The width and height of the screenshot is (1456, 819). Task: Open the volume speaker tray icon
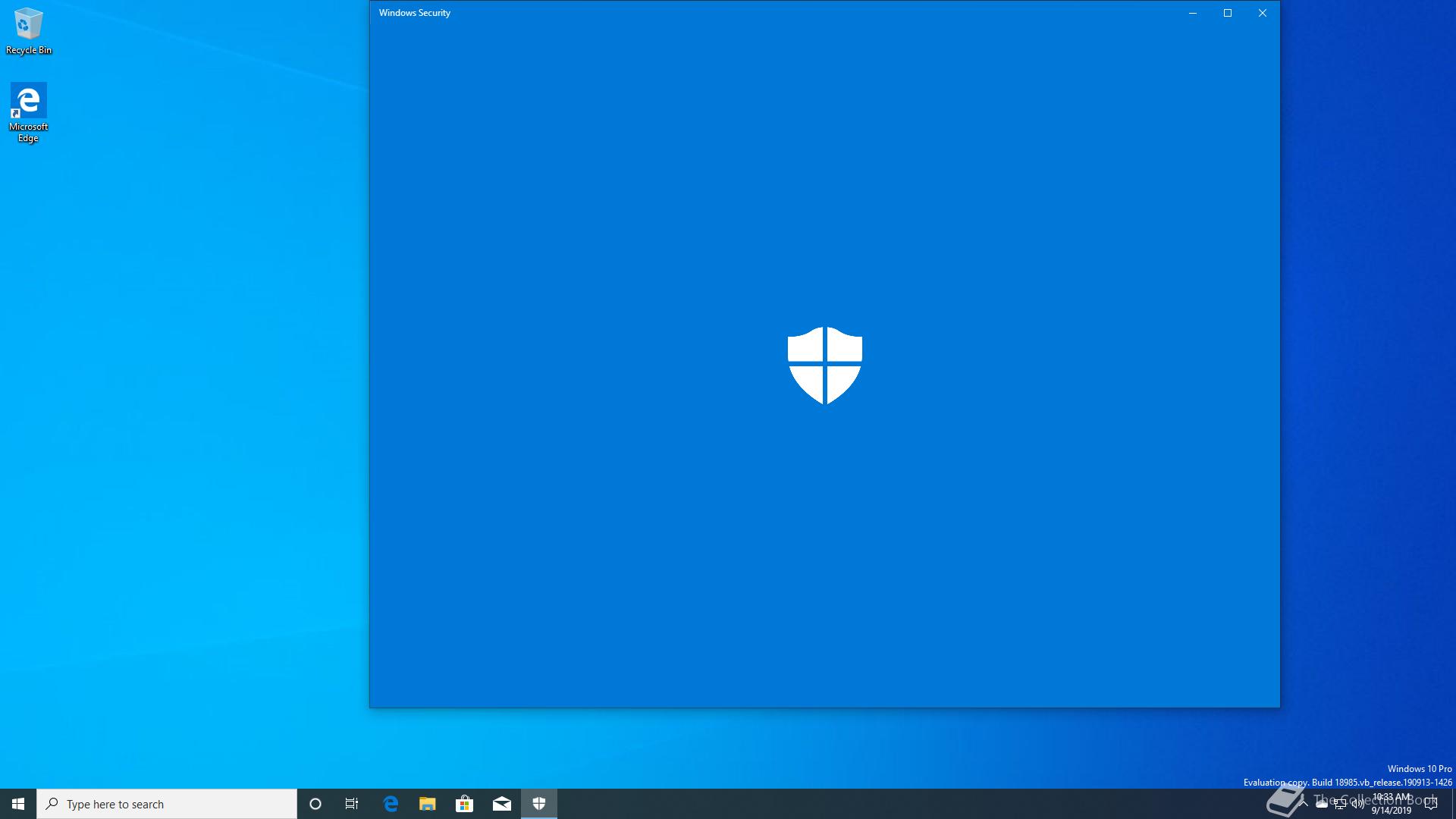(1358, 804)
